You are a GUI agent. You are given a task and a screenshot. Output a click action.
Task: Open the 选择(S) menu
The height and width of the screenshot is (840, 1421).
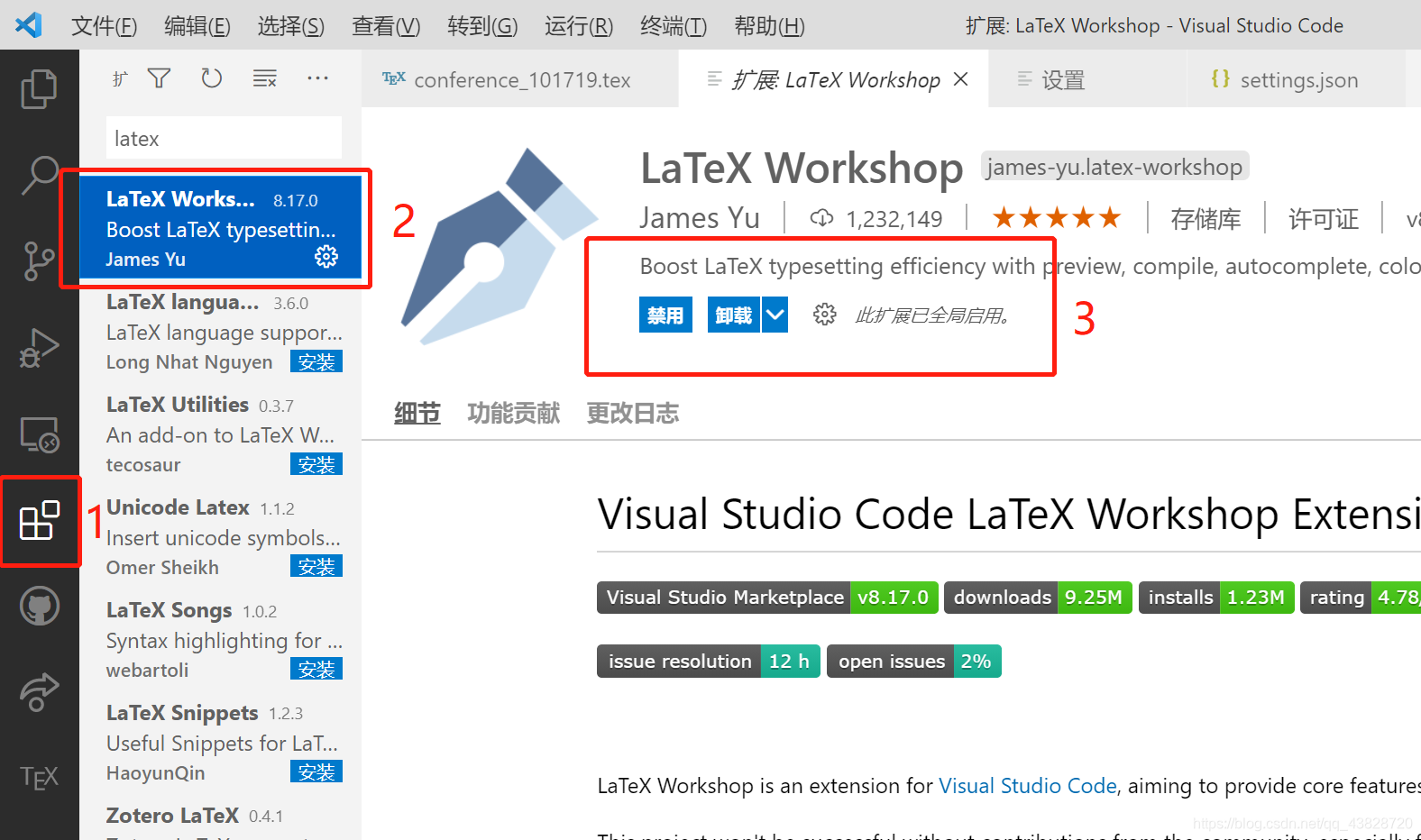click(x=290, y=25)
